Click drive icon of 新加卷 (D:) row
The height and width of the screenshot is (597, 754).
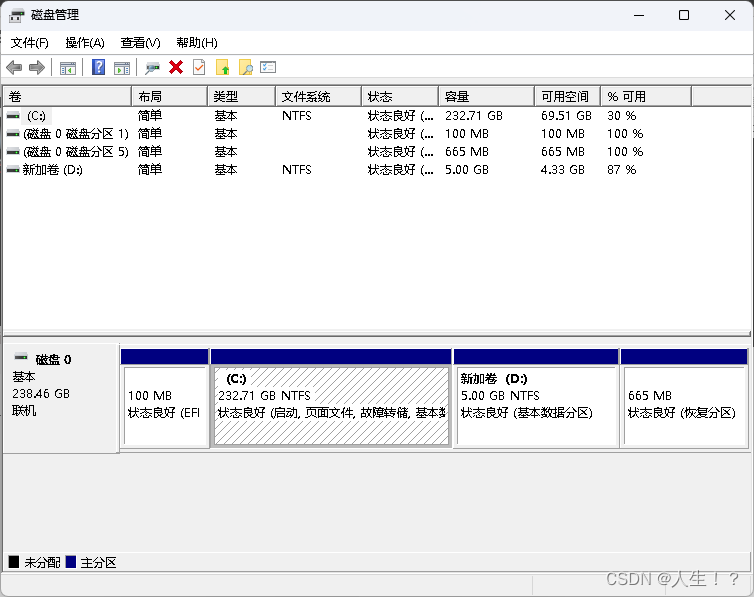coord(13,170)
